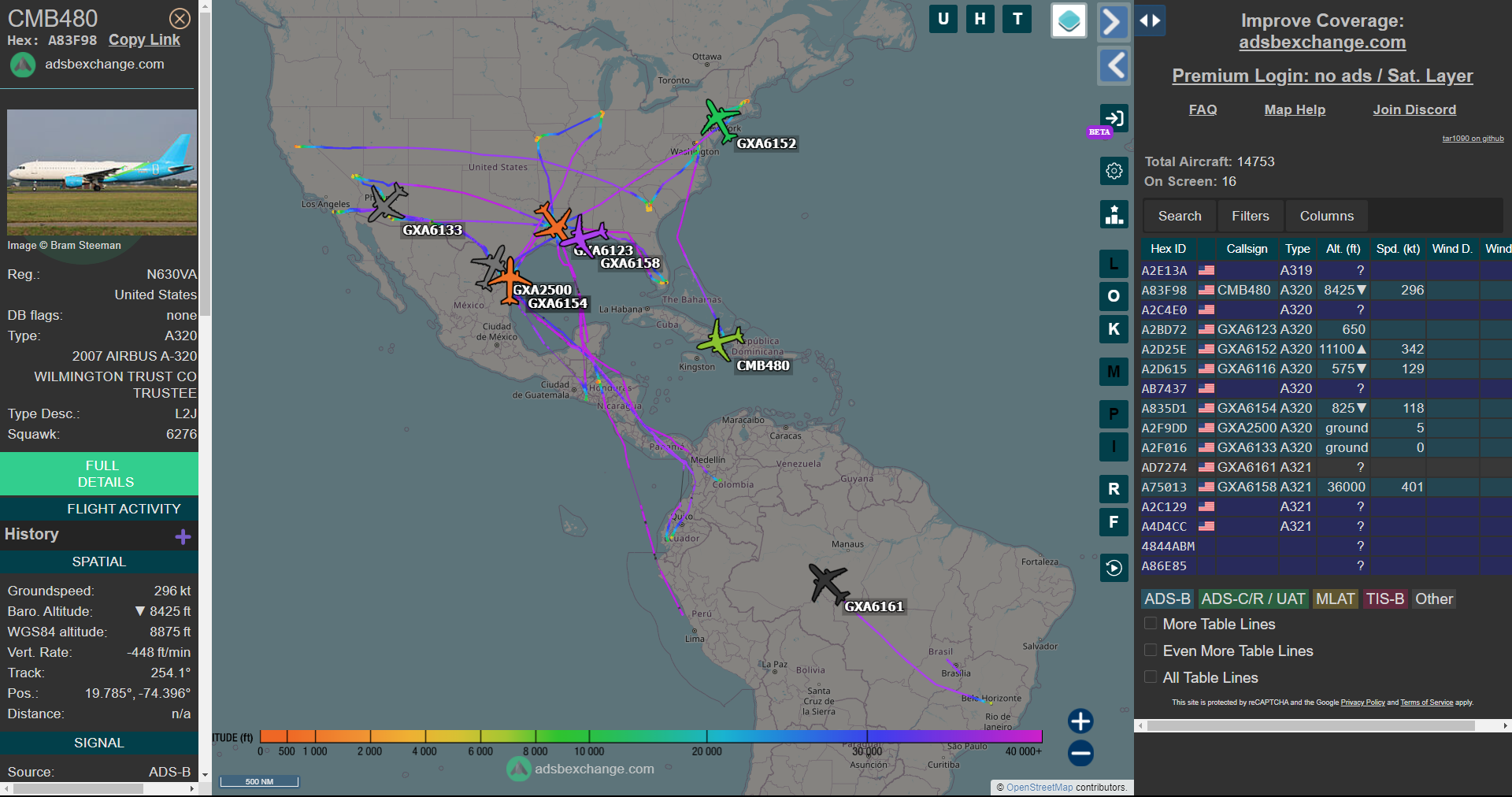The width and height of the screenshot is (1512, 797).
Task: Toggle the sidebar width double-arrow button
Action: tap(1151, 20)
